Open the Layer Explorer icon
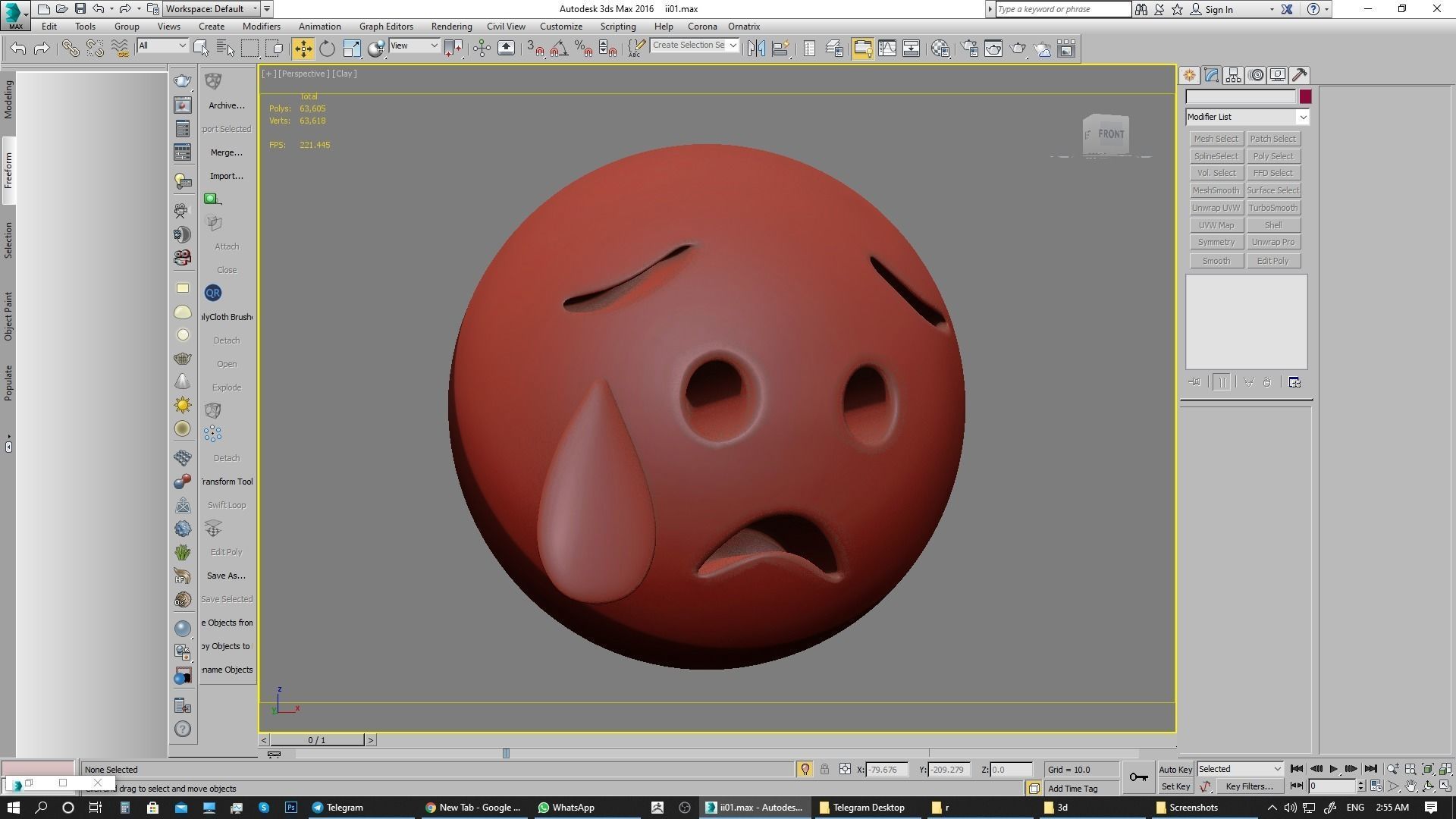The image size is (1456, 819). click(833, 49)
